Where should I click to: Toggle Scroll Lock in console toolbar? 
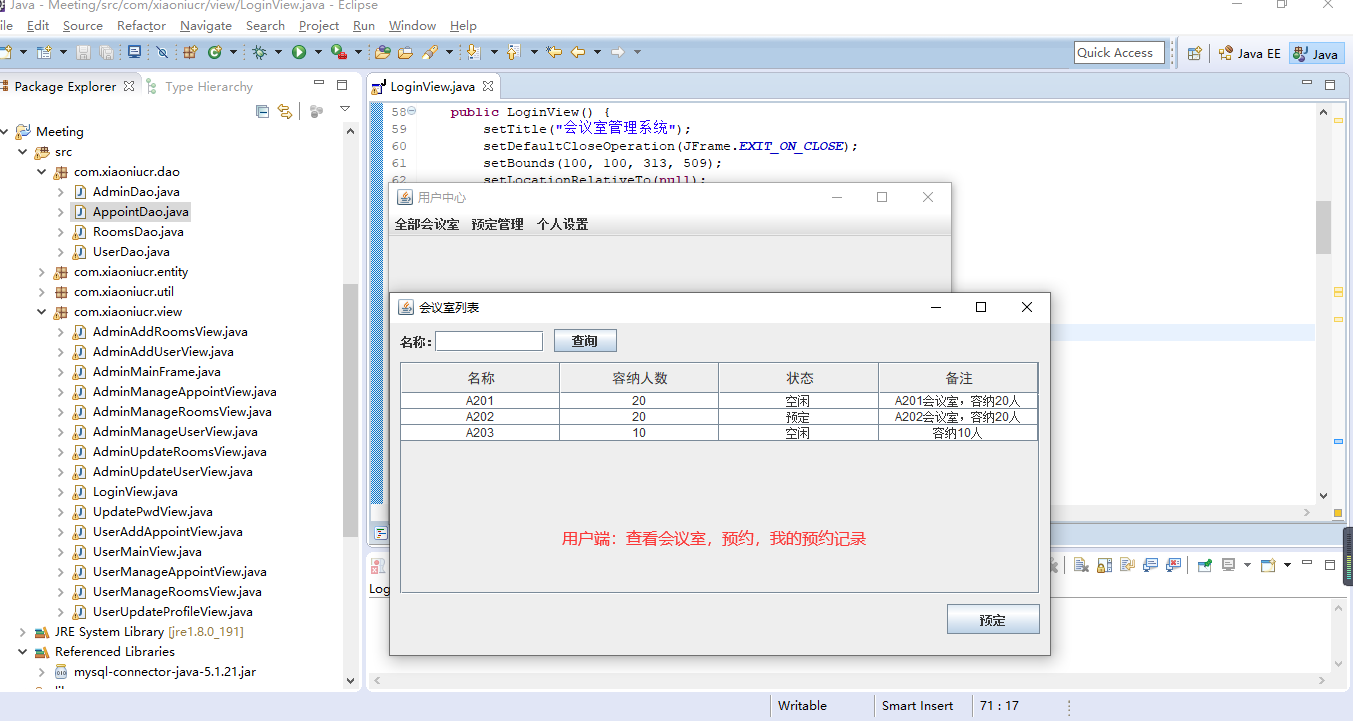coord(1104,565)
